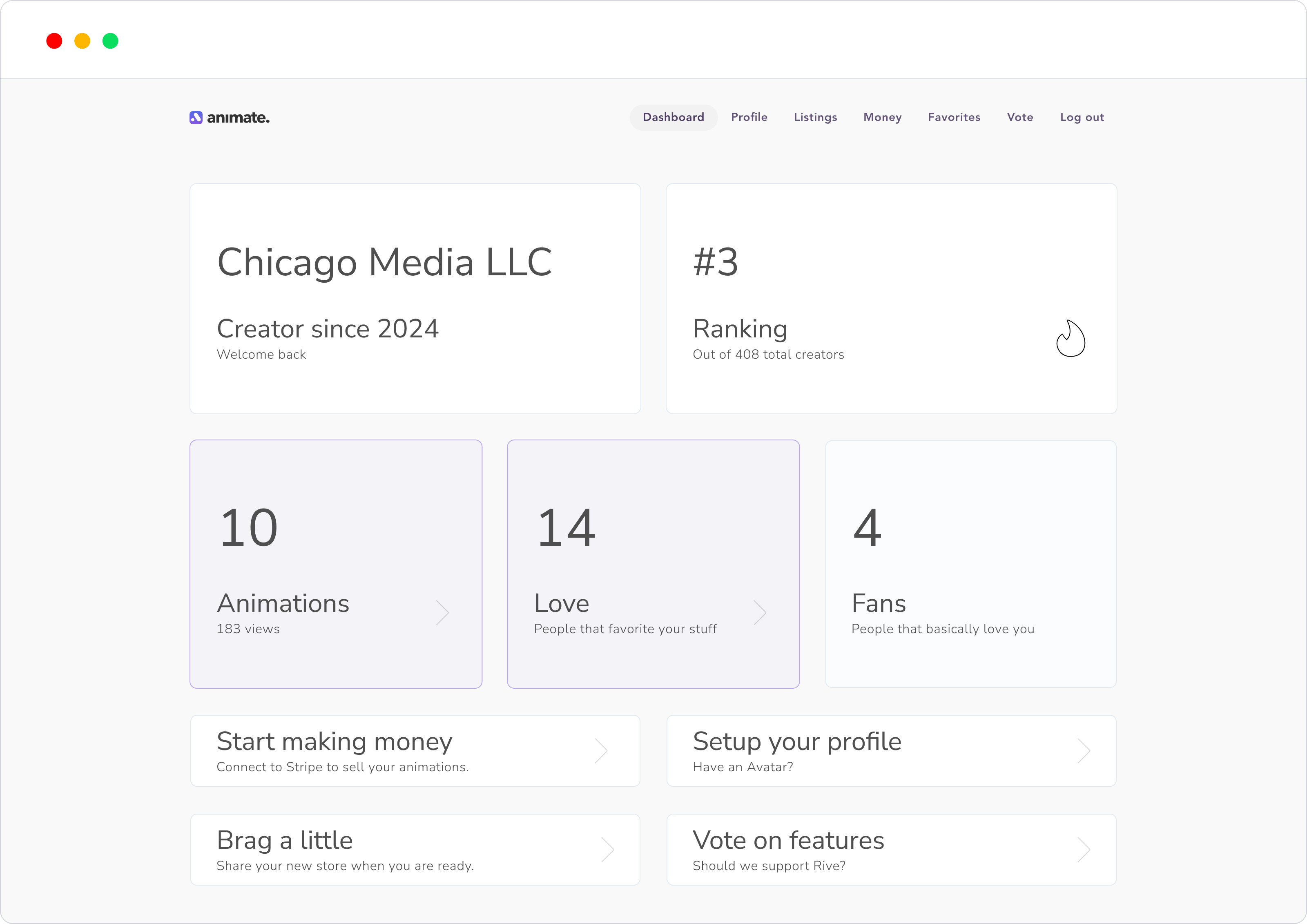Click the yellow minimize window dot

click(x=83, y=41)
